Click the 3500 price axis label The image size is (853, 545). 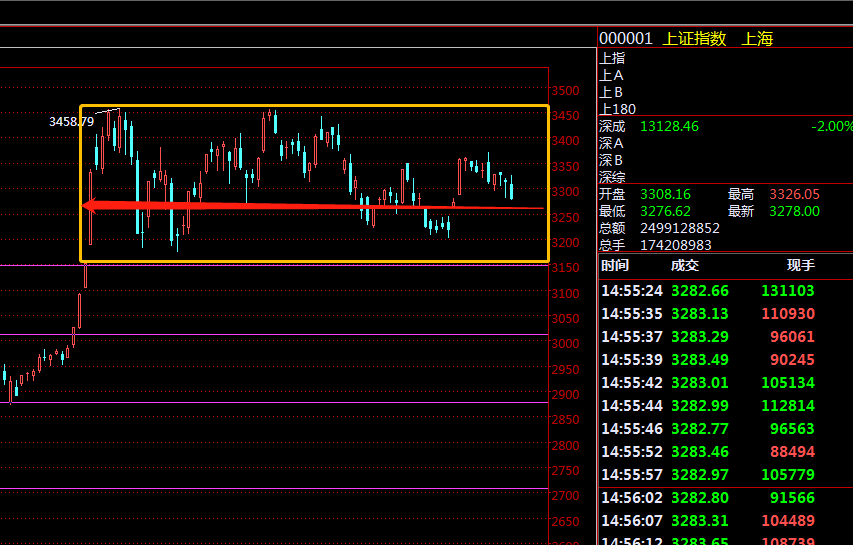pyautogui.click(x=565, y=91)
